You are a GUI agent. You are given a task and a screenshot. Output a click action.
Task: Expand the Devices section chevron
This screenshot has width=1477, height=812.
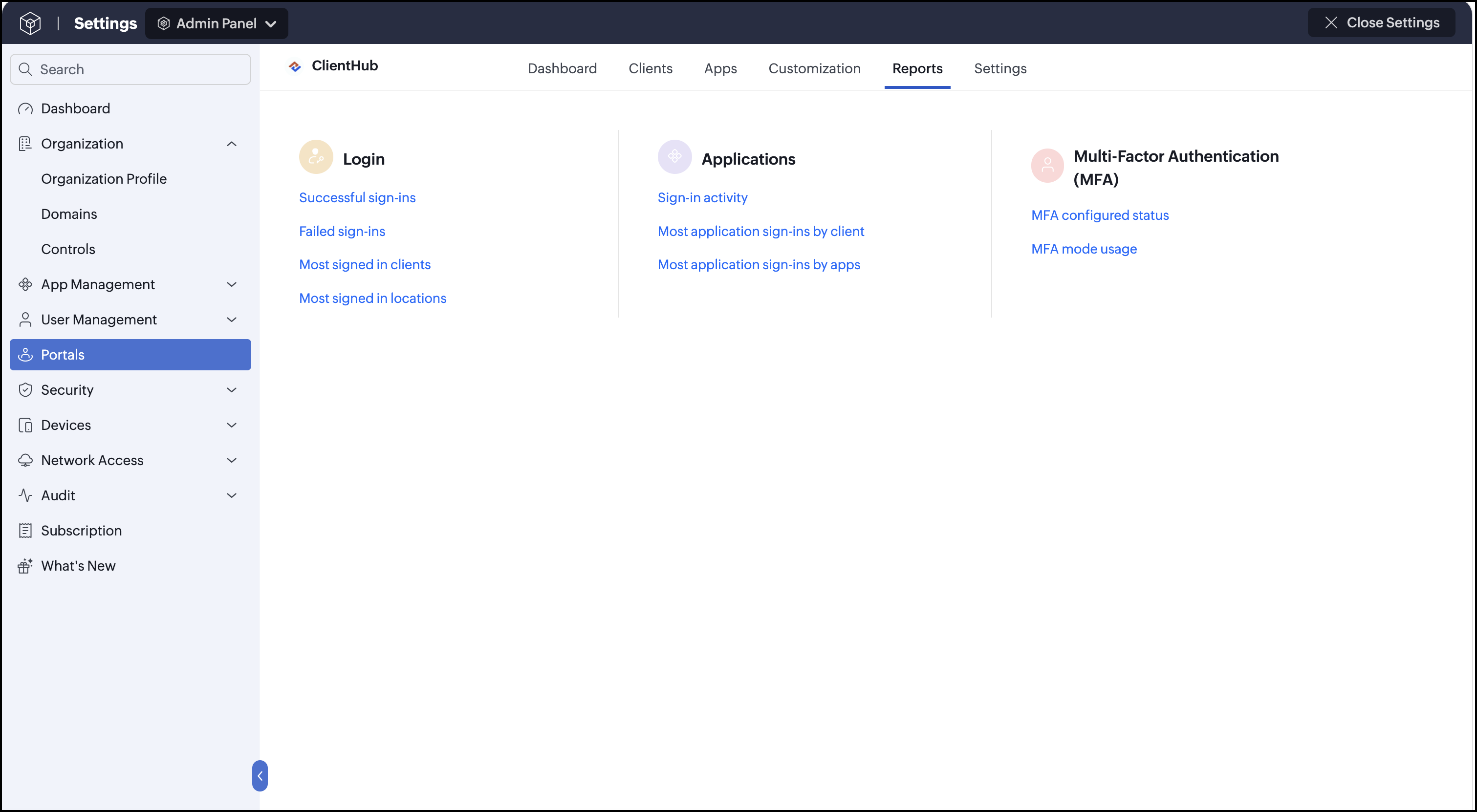point(232,425)
